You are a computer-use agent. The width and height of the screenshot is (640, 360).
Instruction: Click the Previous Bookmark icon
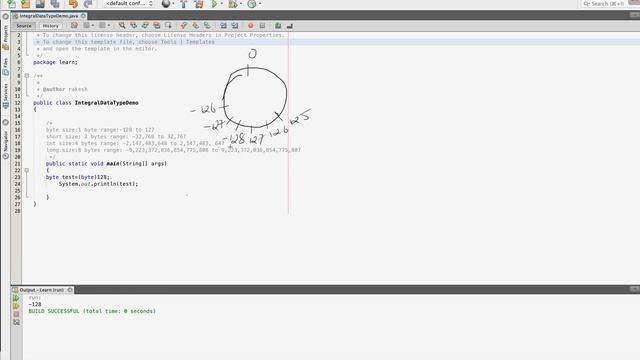click(x=184, y=26)
